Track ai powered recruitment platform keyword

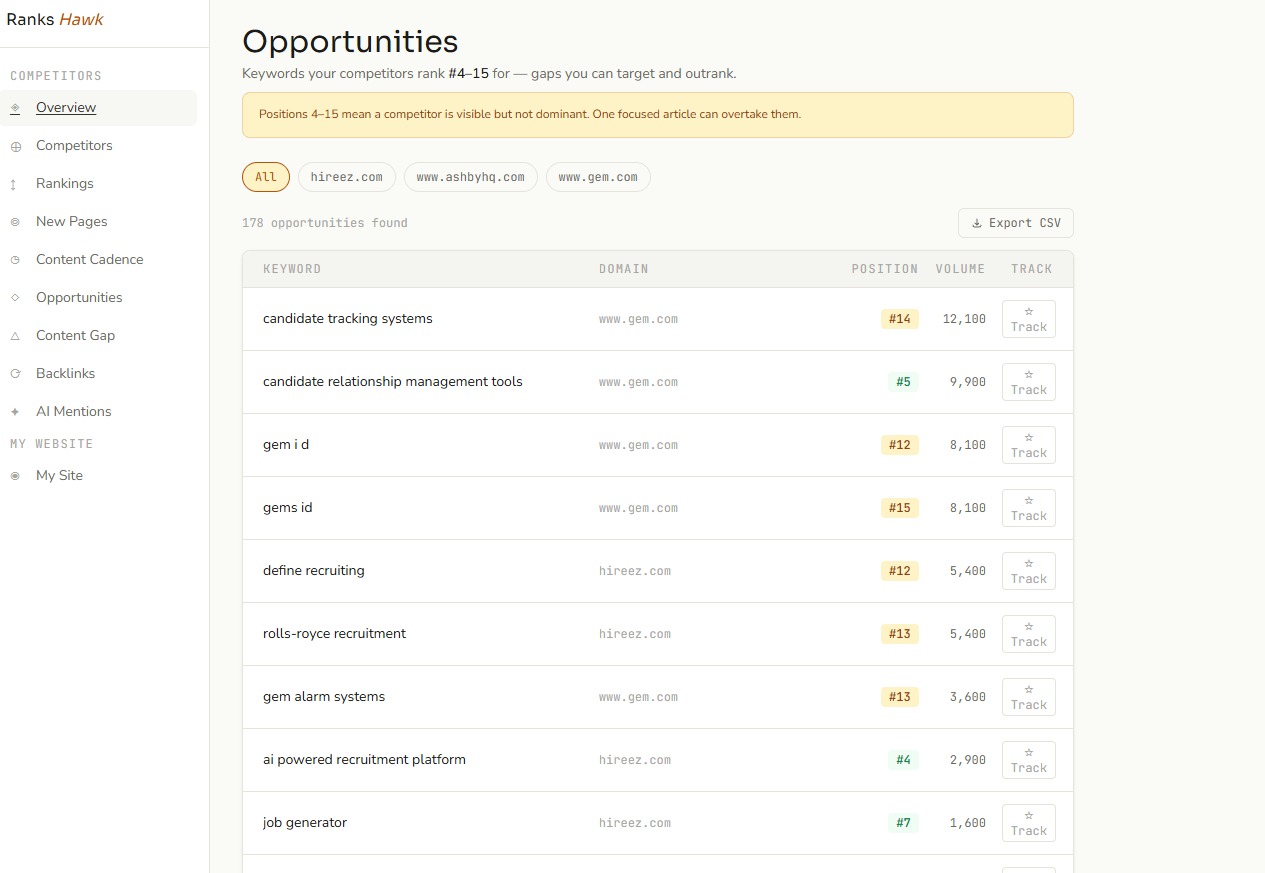[1029, 760]
